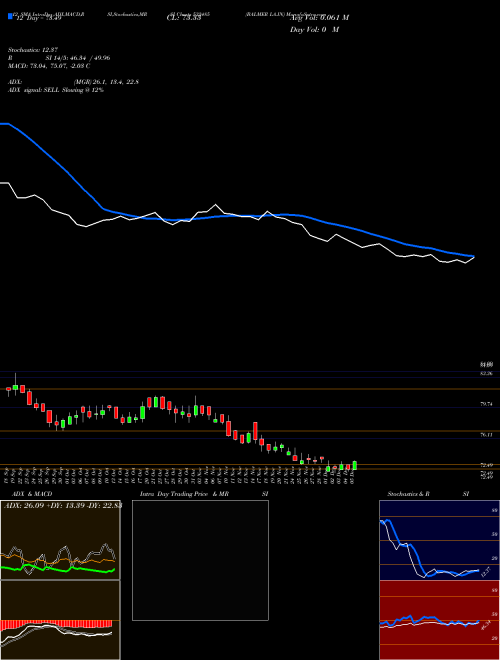500x660 pixels.
Task: Click the 79.74 price axis label
Action: pos(487,404)
